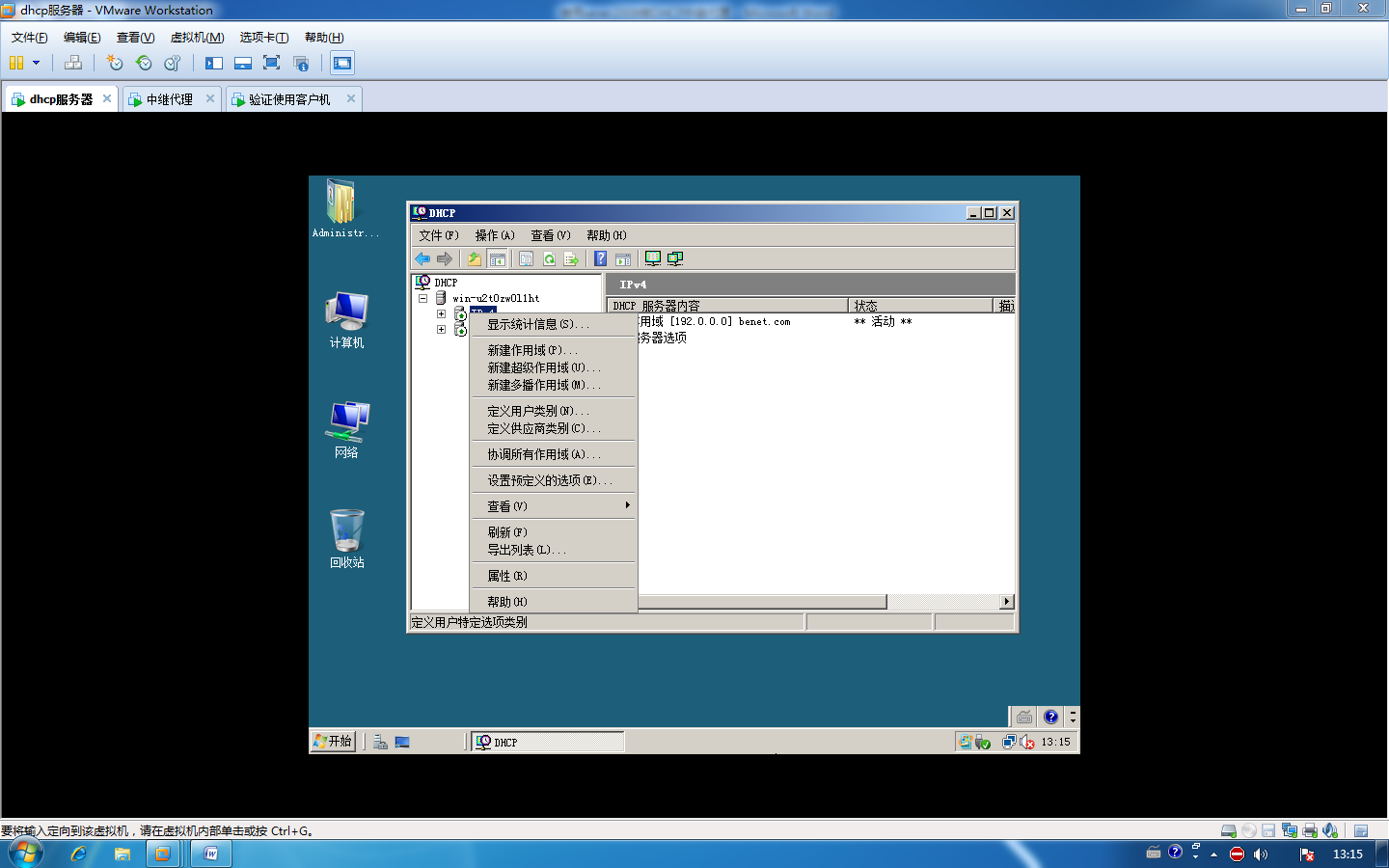Expand the IPv4 tree node plus box
Viewport: 1389px width, 868px height.
(441, 313)
